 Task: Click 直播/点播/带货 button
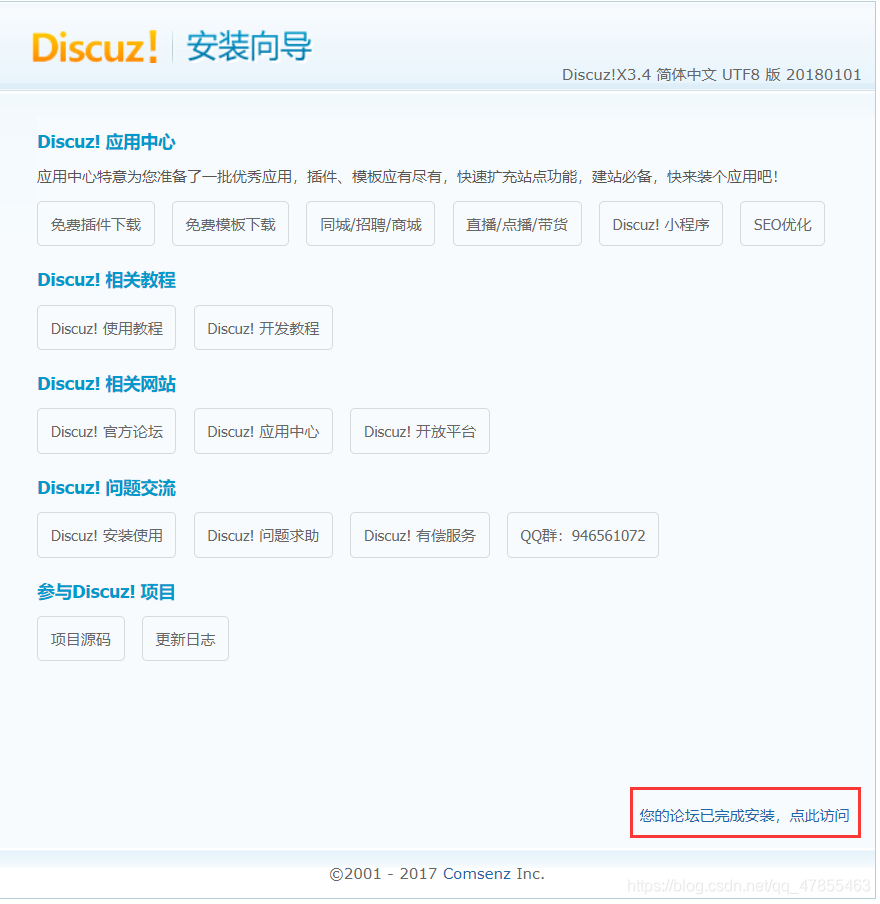click(x=518, y=224)
